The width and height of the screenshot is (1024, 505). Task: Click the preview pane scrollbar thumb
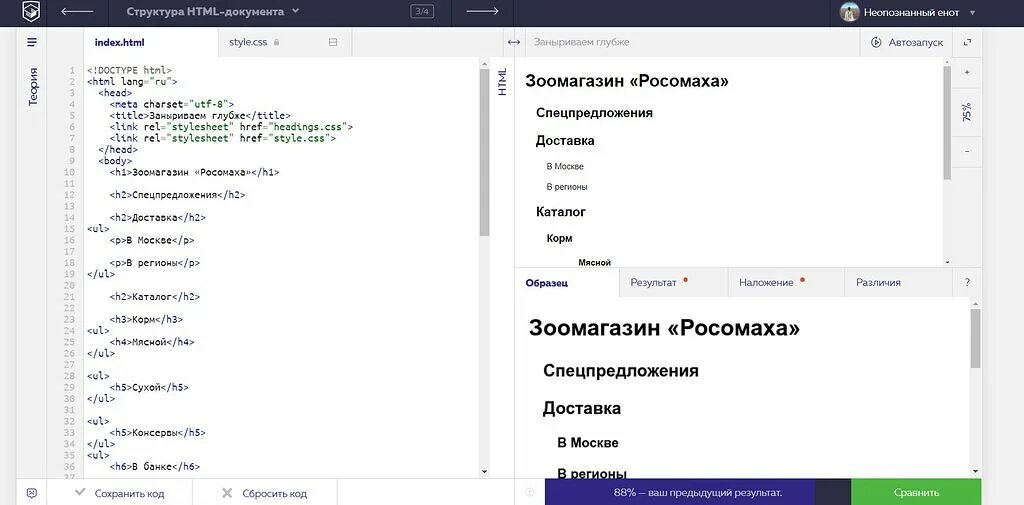[x=947, y=123]
